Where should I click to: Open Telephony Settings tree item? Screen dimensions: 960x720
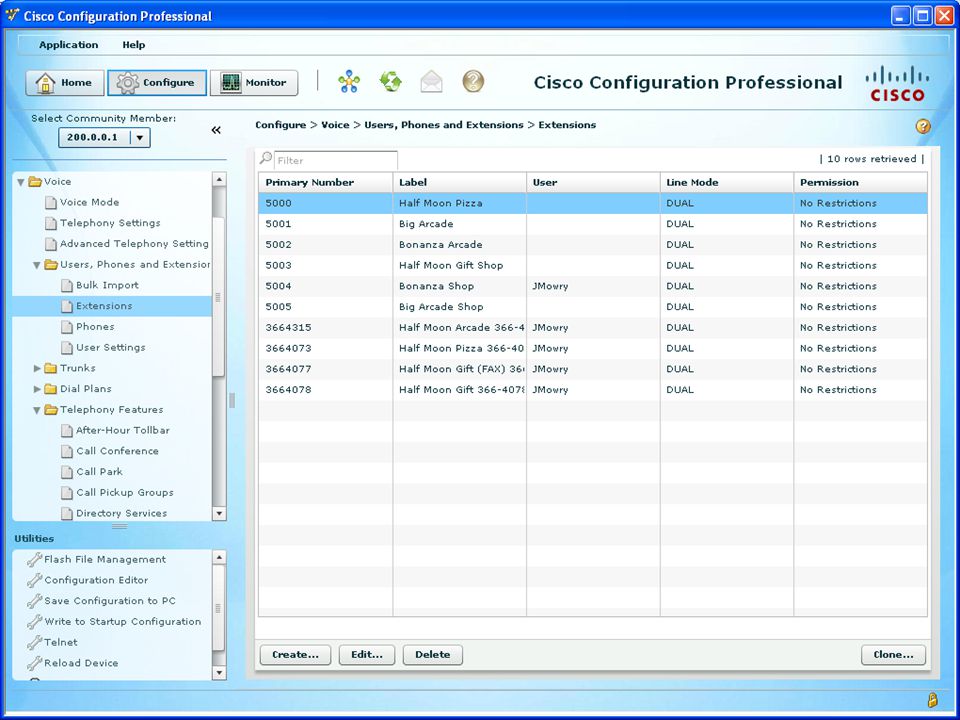pos(110,223)
